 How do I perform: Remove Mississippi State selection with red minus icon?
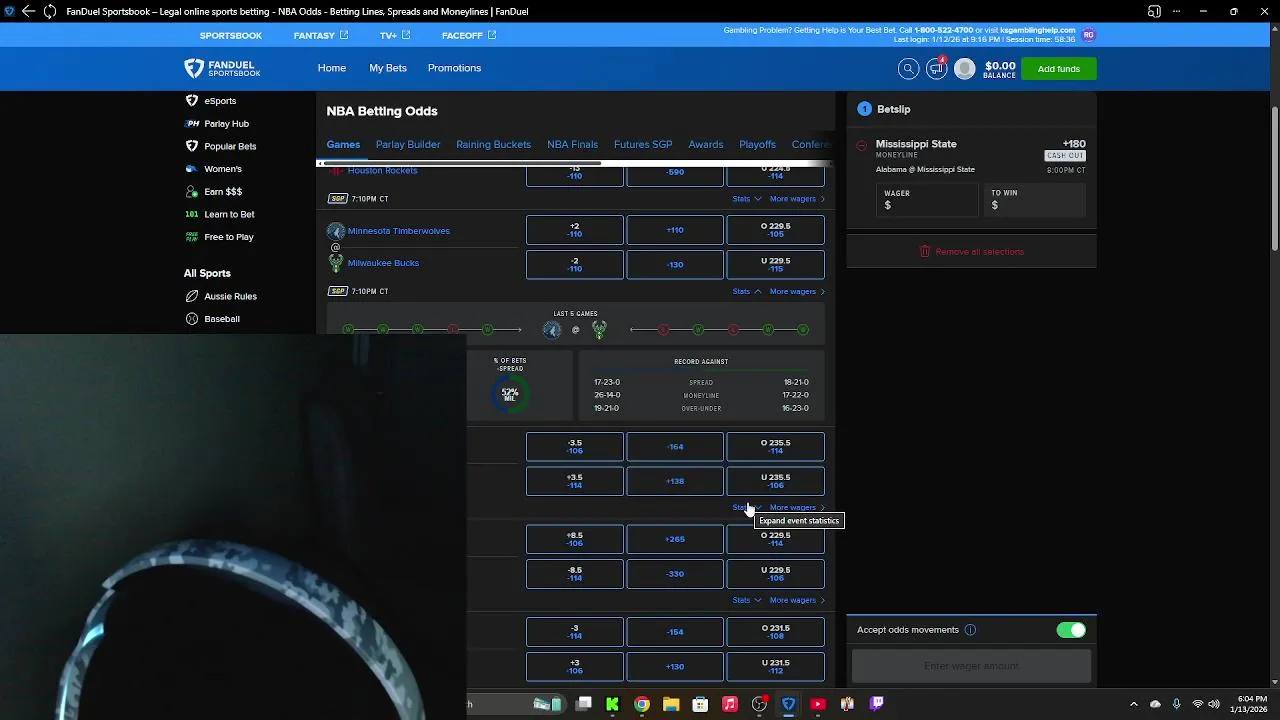pos(861,145)
